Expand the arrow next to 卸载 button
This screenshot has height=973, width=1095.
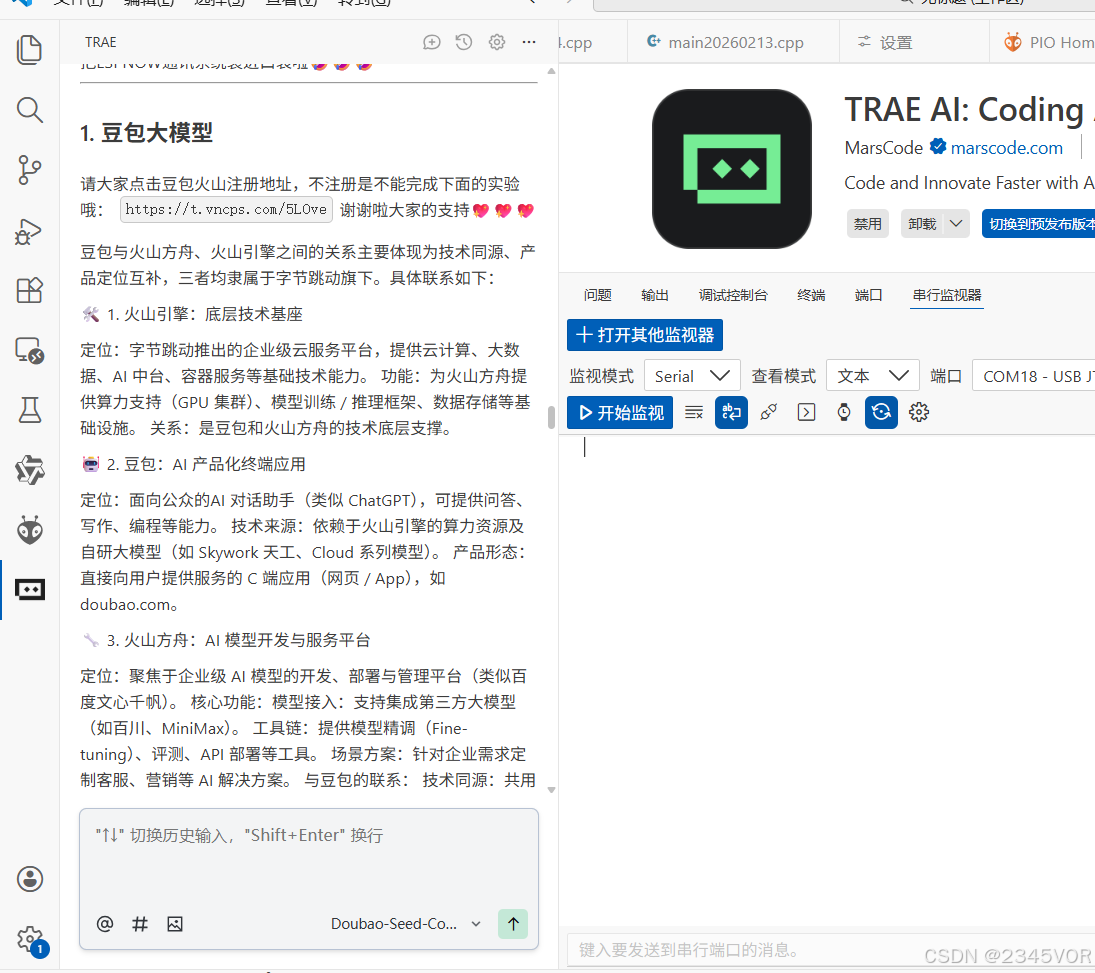click(956, 224)
